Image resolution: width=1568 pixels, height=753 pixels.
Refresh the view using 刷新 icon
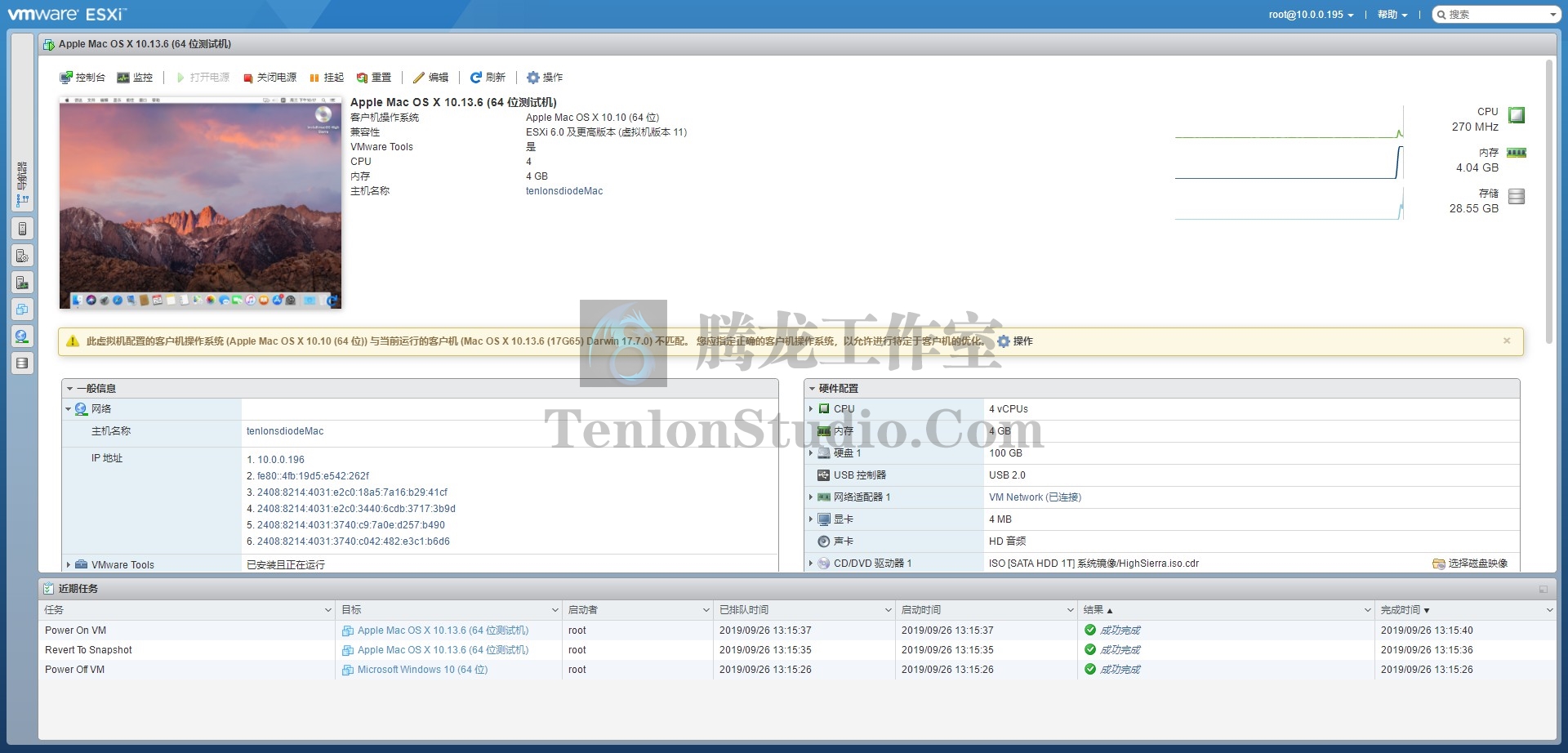[488, 77]
